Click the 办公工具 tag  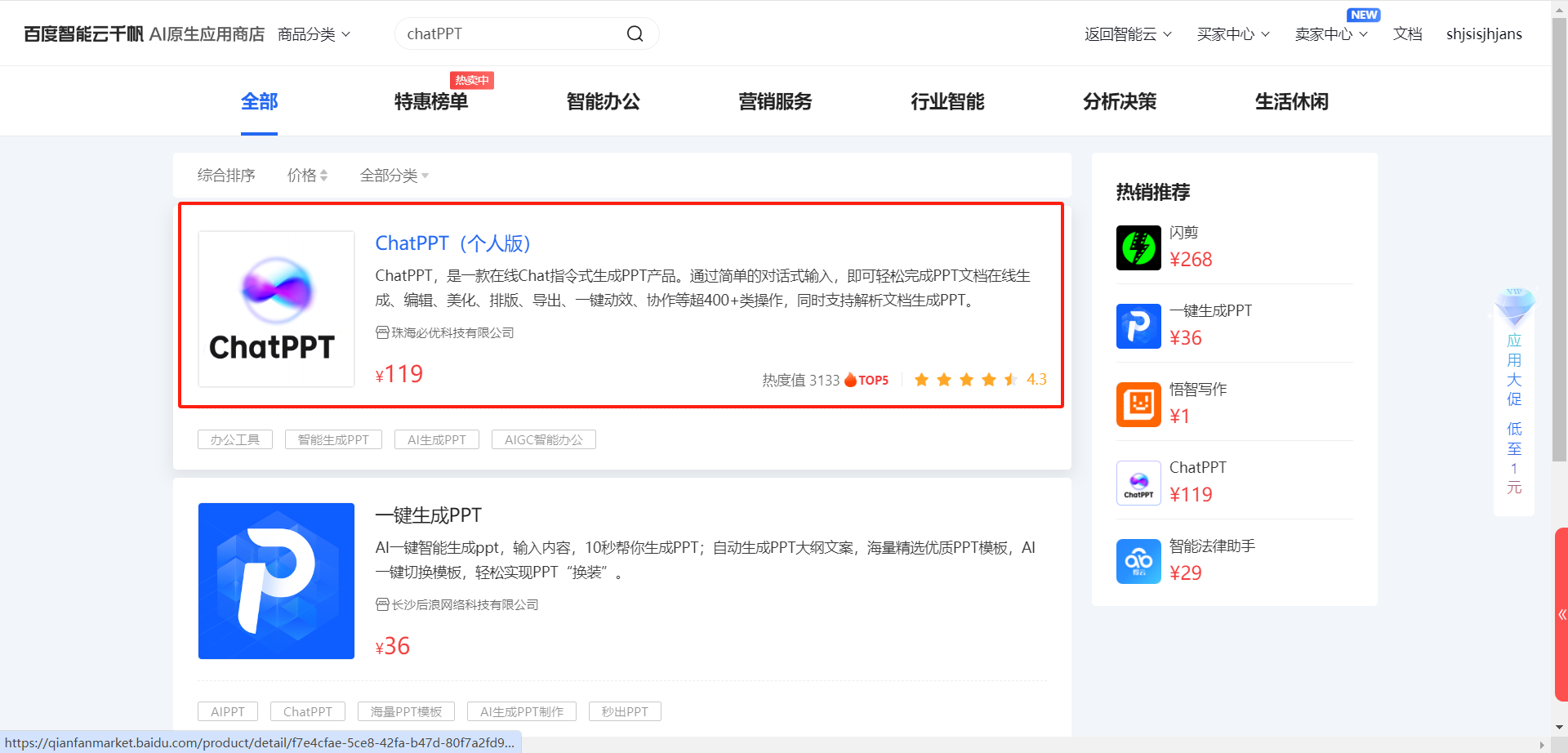coord(235,439)
